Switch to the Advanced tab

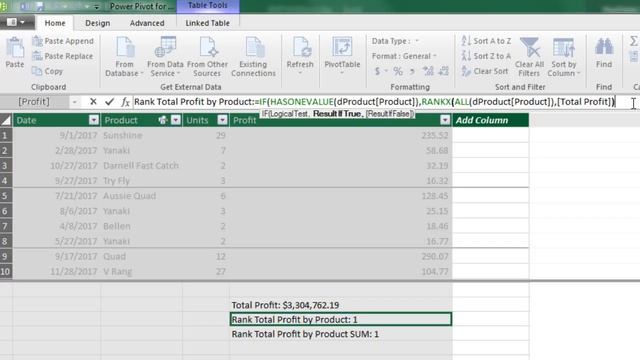pos(147,23)
